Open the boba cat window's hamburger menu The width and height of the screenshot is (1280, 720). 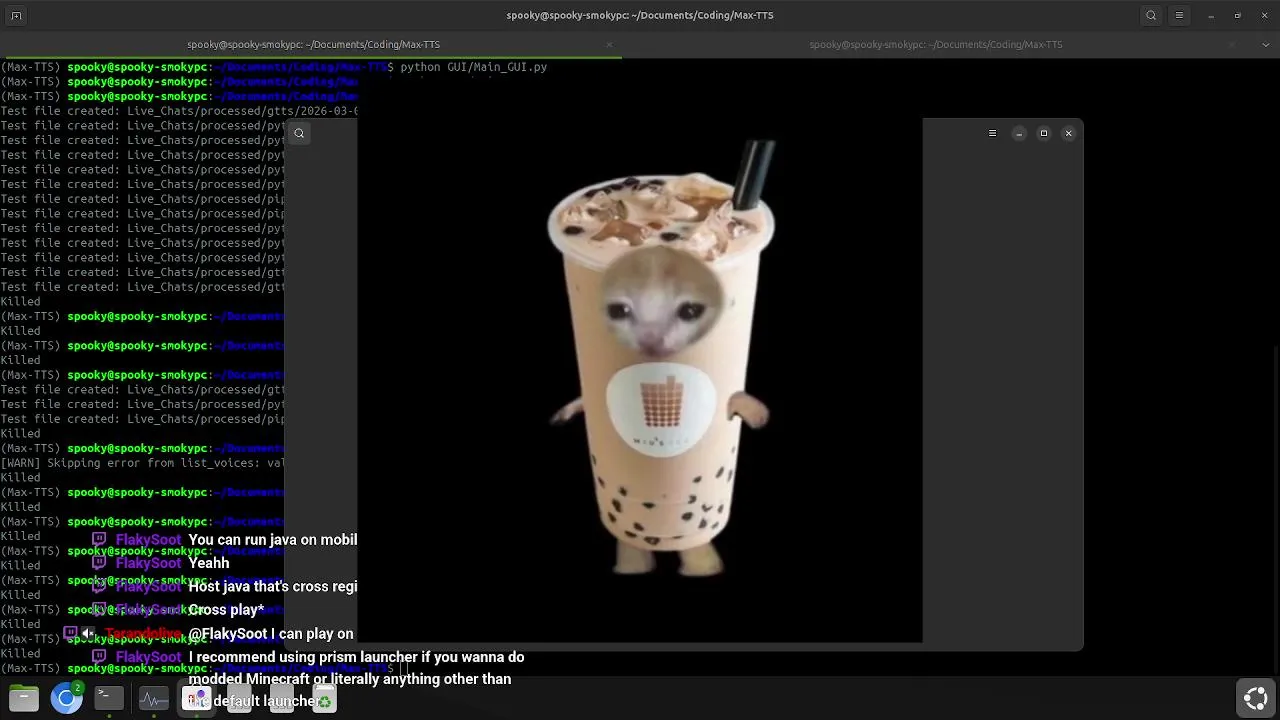pyautogui.click(x=992, y=133)
